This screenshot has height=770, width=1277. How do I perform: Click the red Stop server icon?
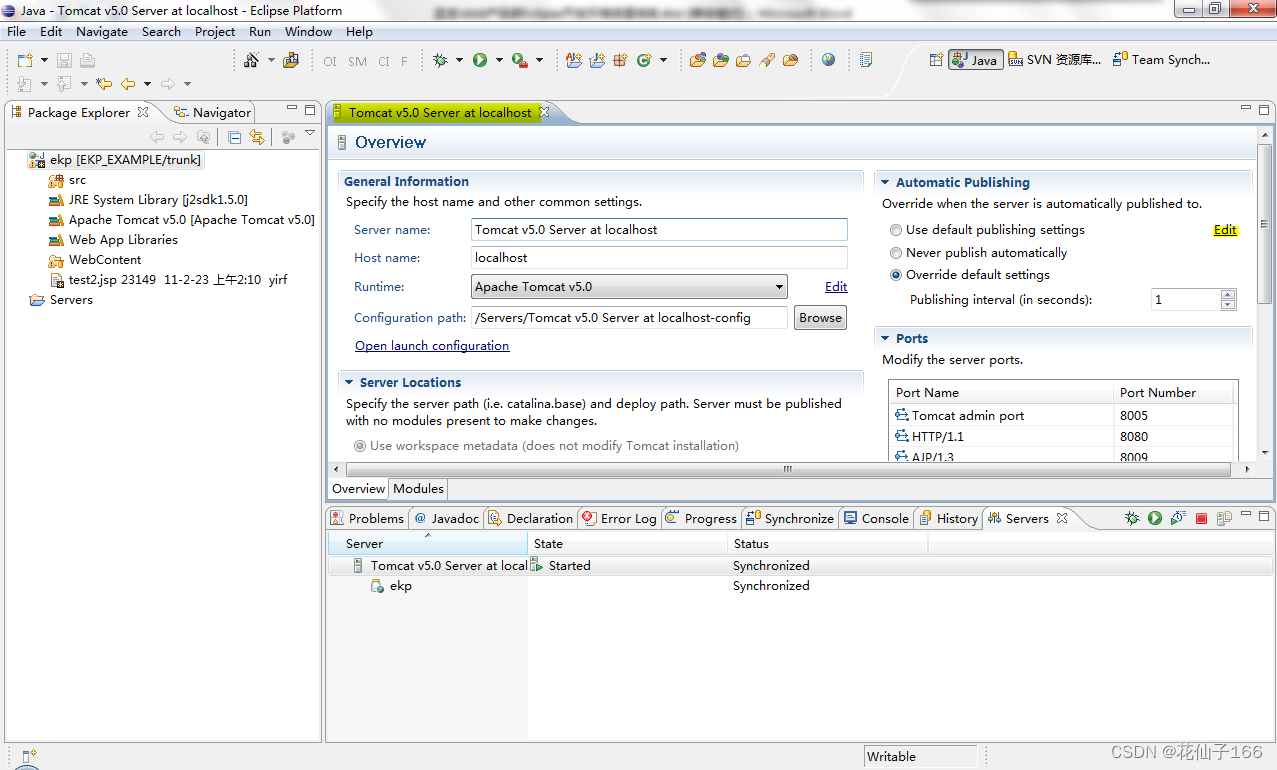(1202, 518)
